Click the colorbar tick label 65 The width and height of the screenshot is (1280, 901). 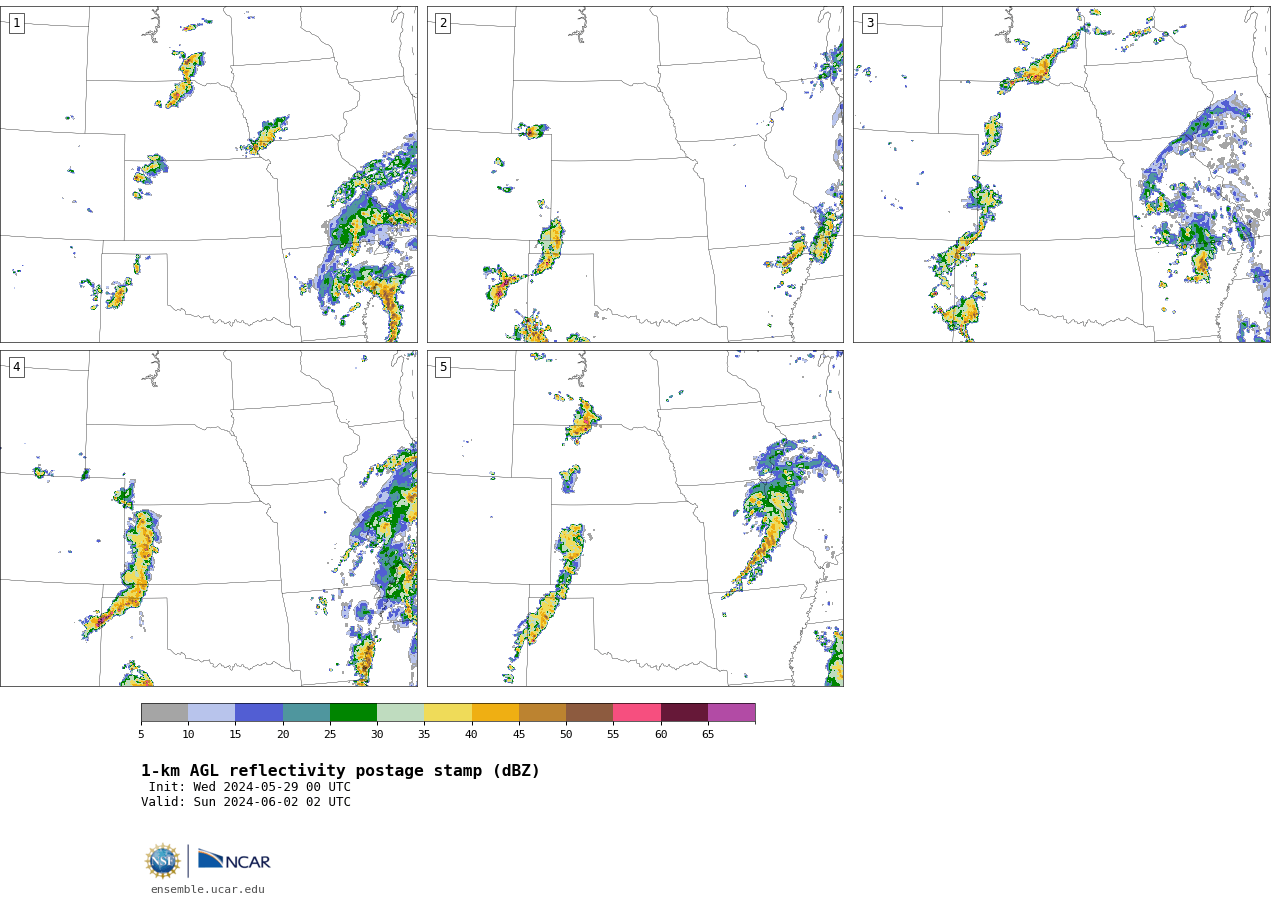tap(708, 735)
